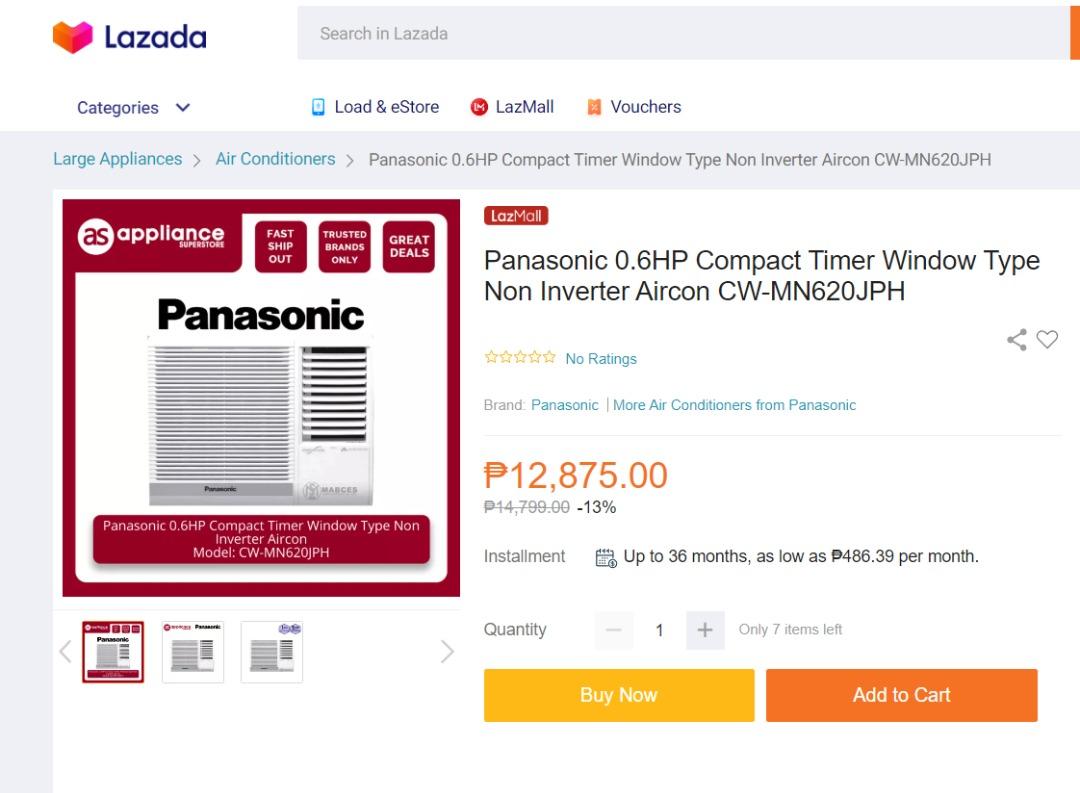Decrease quantity with the minus button

point(614,630)
